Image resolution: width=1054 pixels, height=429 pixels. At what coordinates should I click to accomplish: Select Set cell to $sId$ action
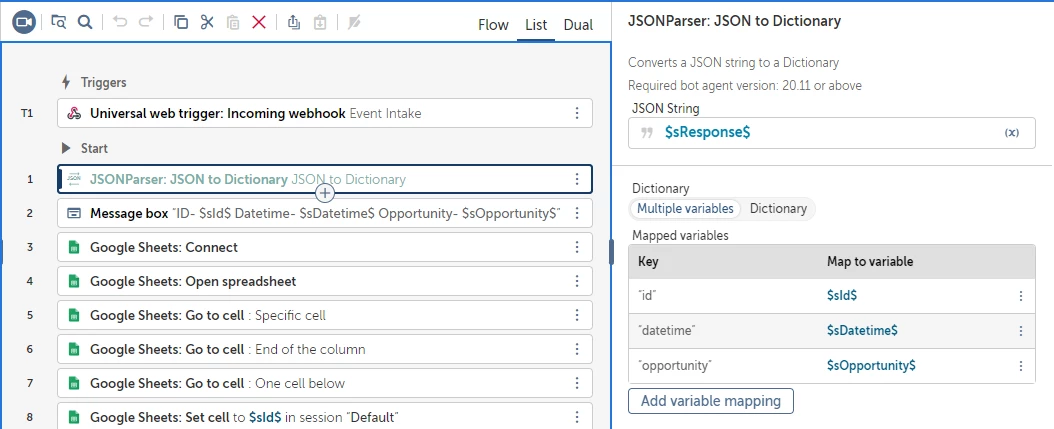pyautogui.click(x=325, y=417)
